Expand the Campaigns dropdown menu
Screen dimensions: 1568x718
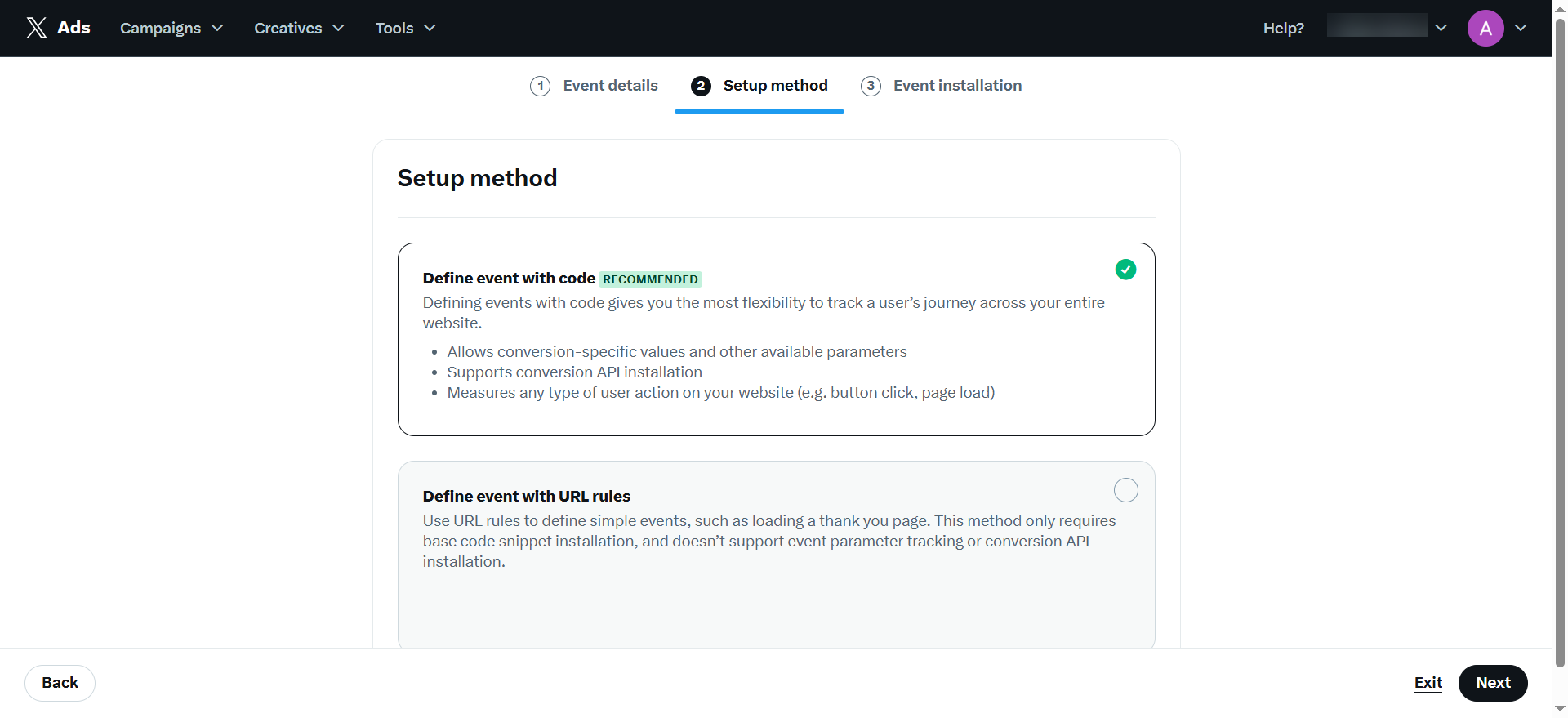click(x=171, y=29)
